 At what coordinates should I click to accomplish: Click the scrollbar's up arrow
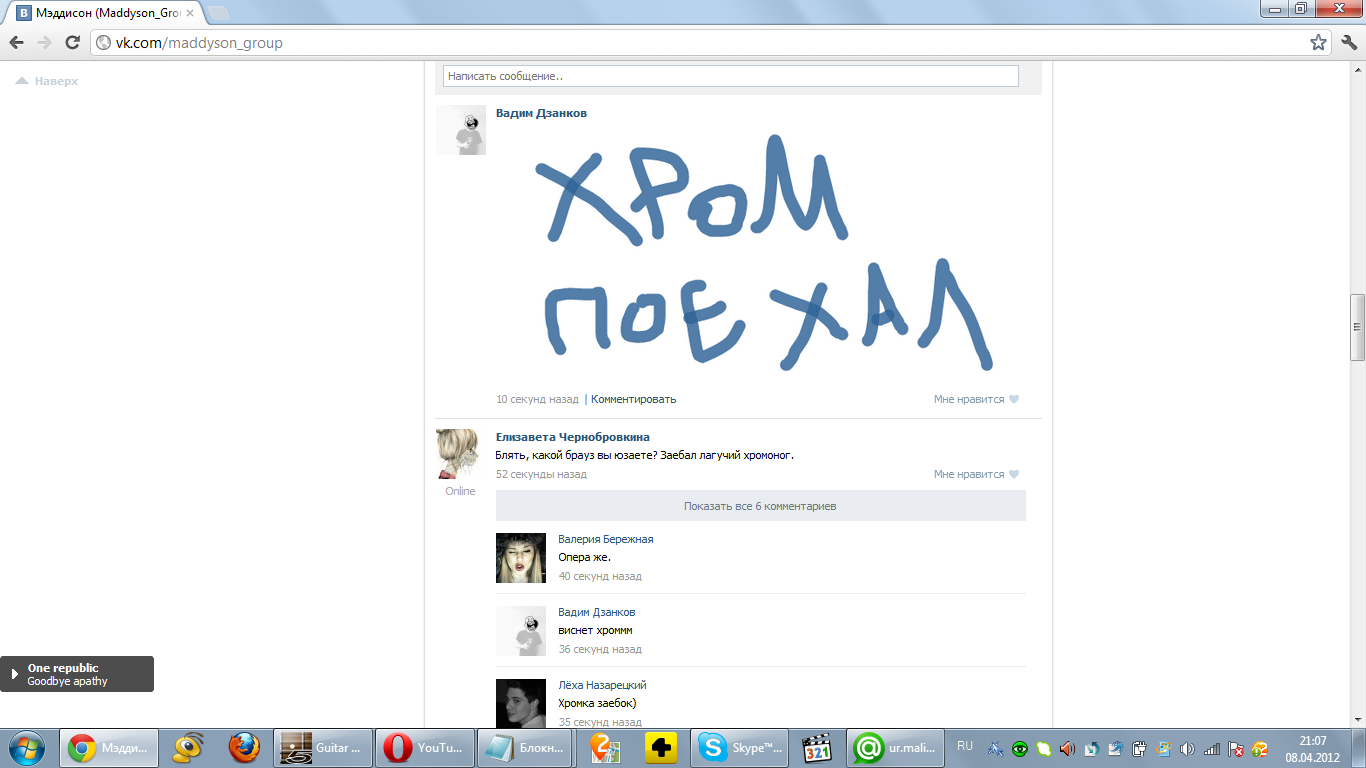(x=1357, y=67)
